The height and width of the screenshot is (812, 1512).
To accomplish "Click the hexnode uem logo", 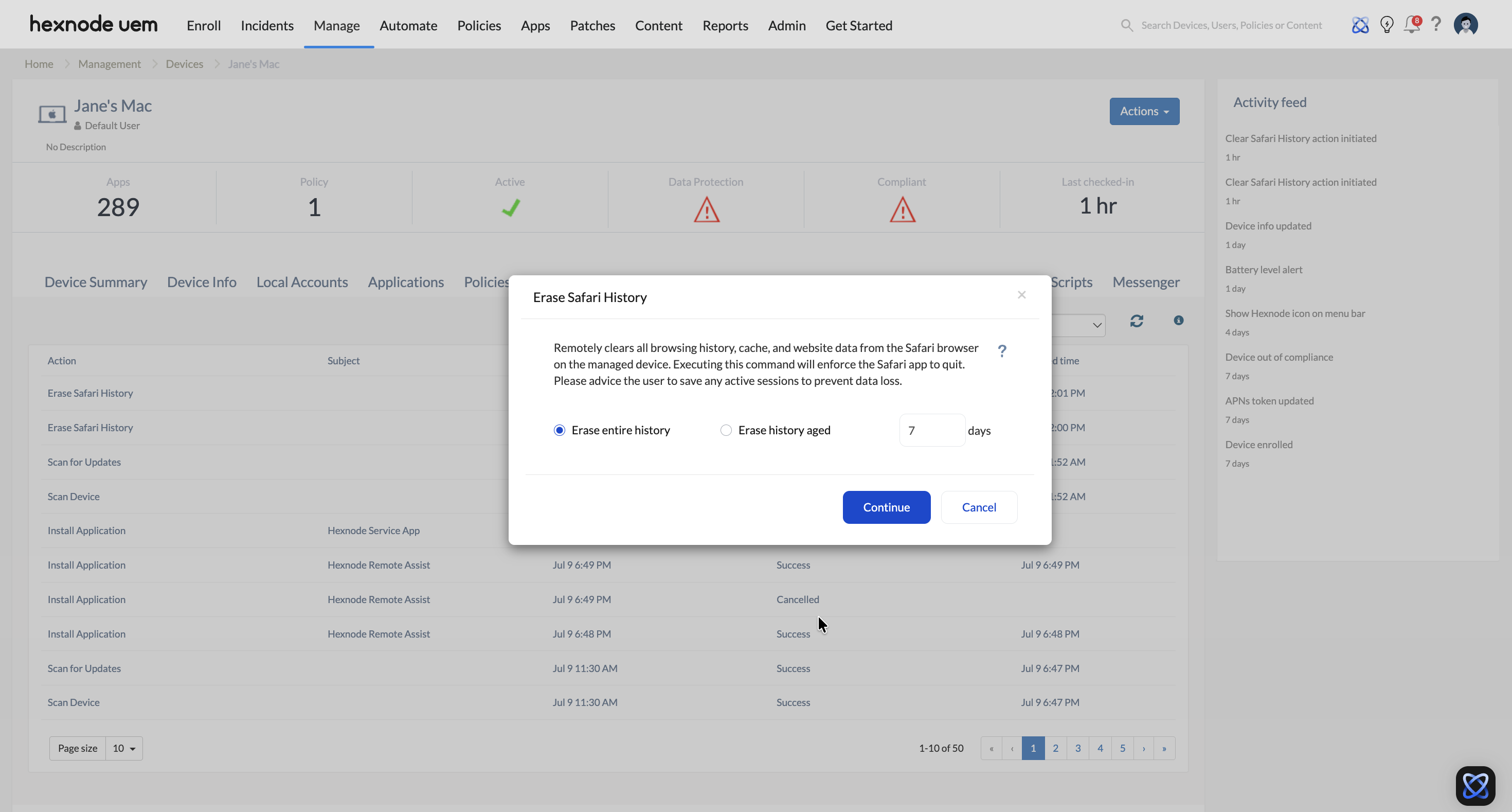I will [94, 24].
